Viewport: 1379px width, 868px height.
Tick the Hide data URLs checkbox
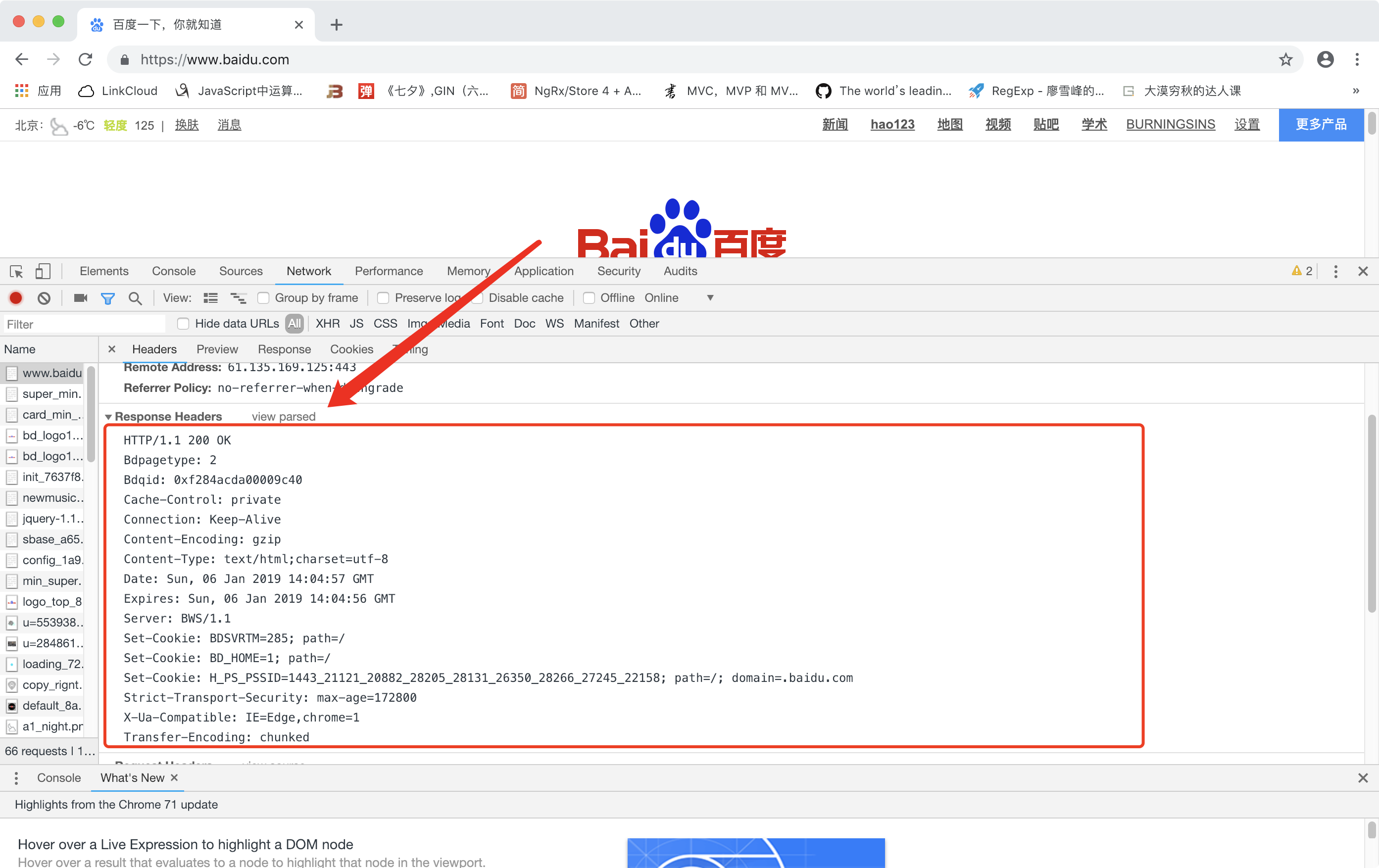pos(183,324)
